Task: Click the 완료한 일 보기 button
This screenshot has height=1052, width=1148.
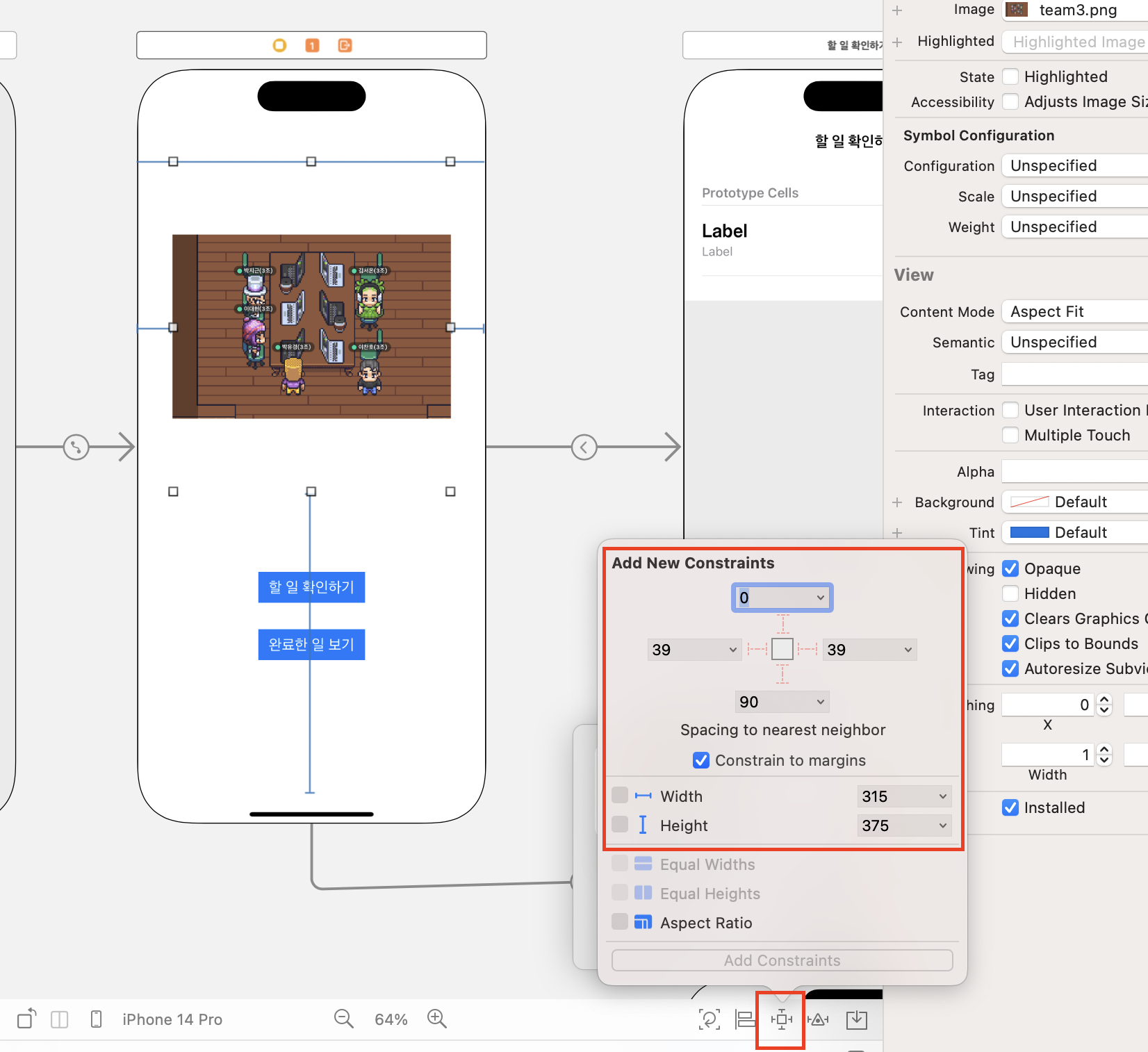Action: click(x=311, y=644)
